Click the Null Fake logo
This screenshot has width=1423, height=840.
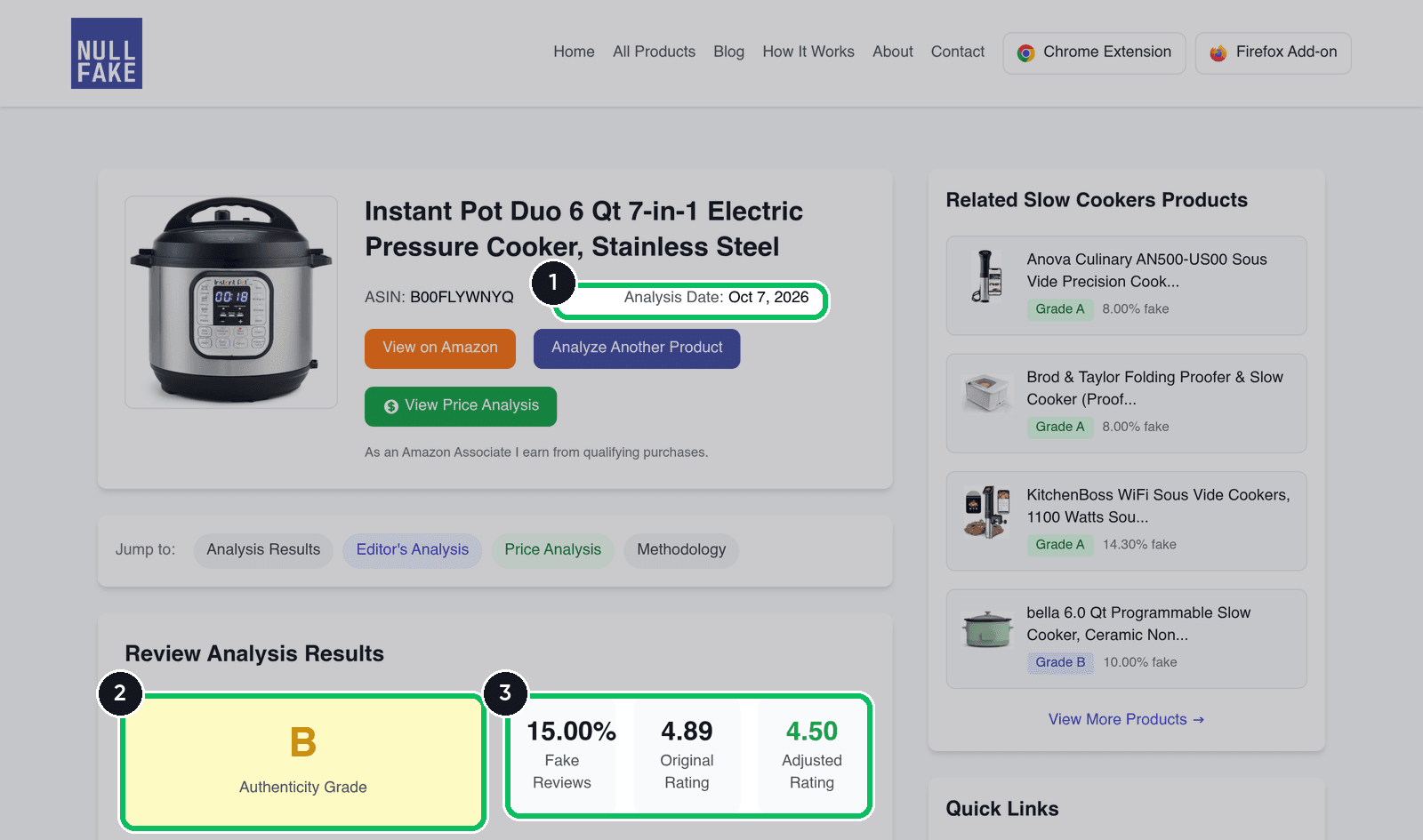click(107, 53)
